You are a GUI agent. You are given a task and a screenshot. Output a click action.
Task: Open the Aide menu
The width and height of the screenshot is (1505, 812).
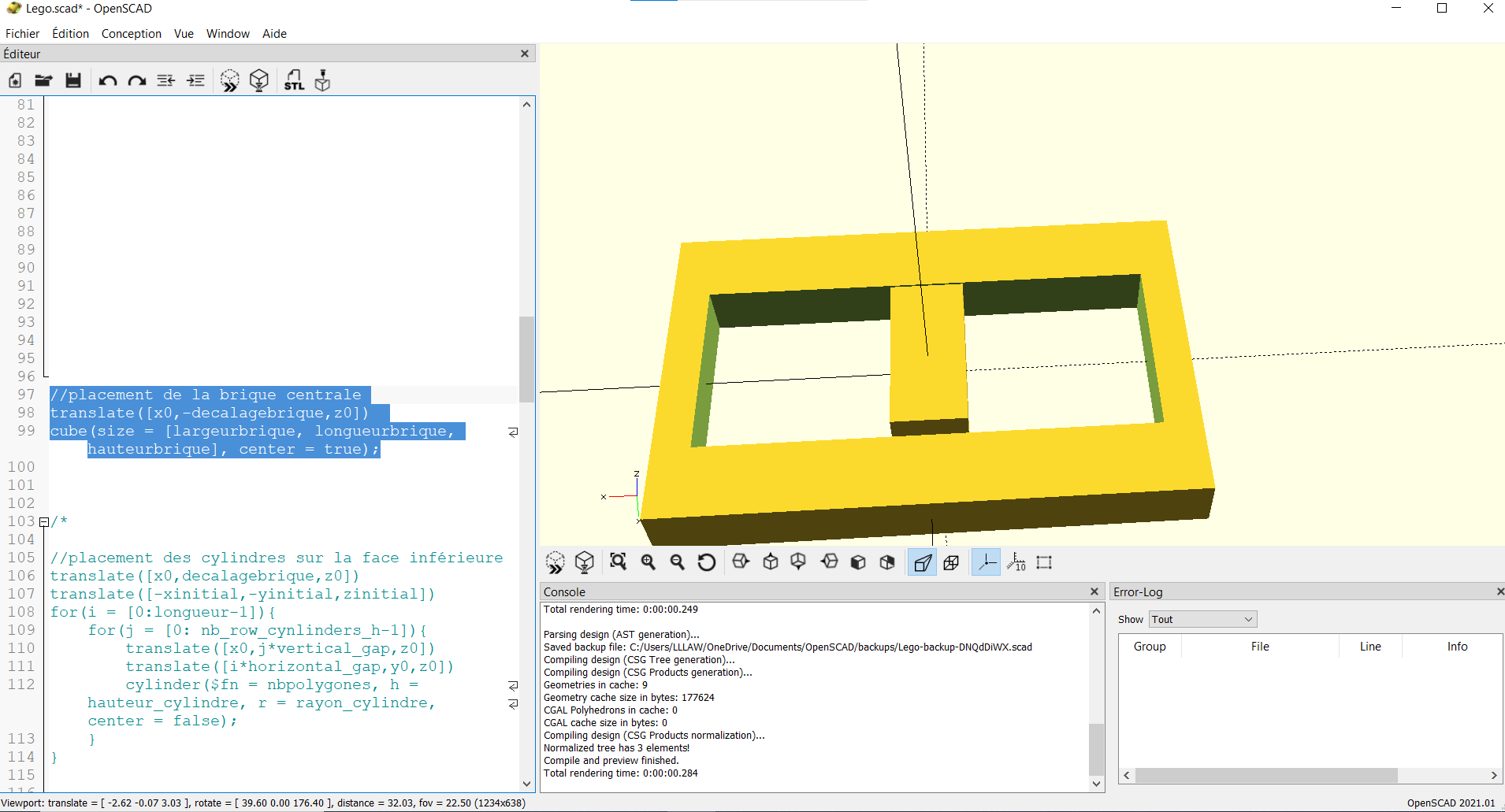pyautogui.click(x=274, y=34)
